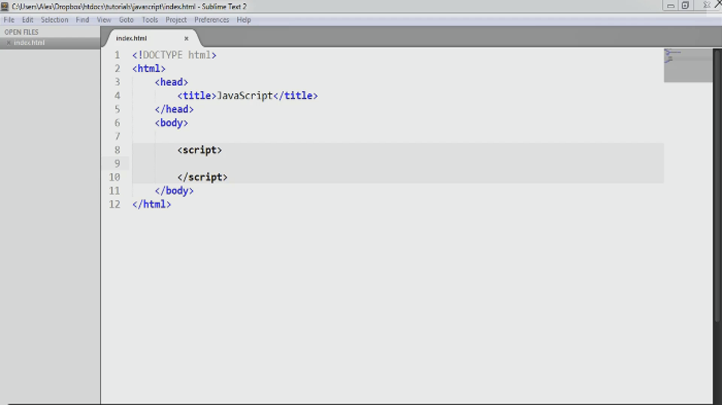Close index.html in Open Files sidebar

coord(8,43)
